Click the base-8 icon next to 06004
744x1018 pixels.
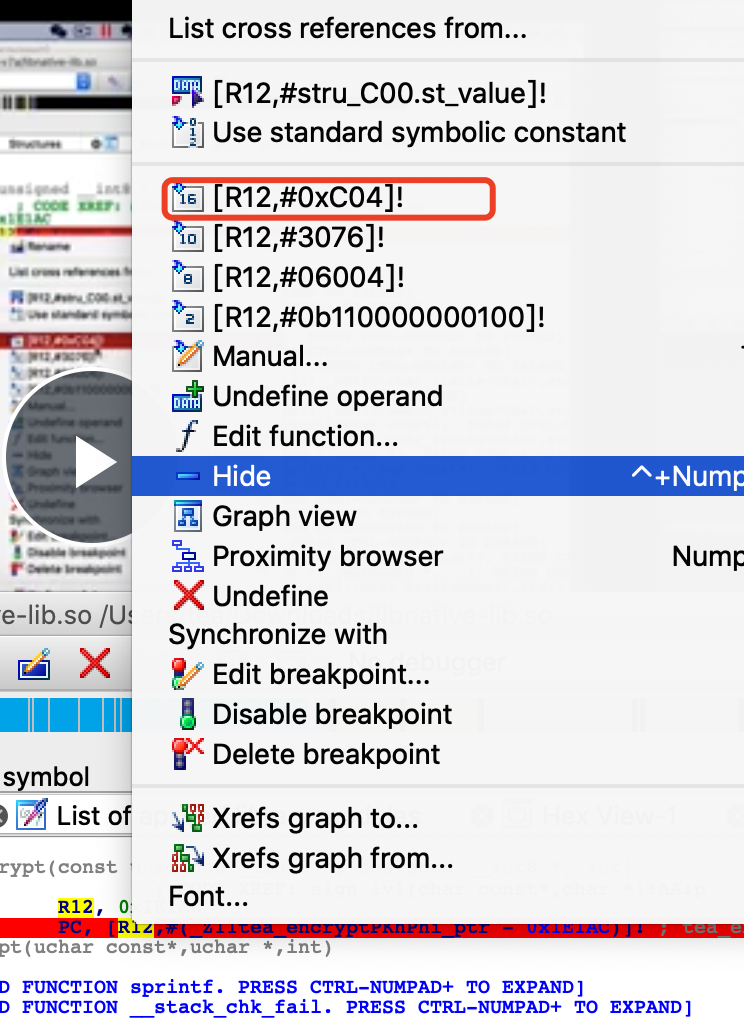187,277
